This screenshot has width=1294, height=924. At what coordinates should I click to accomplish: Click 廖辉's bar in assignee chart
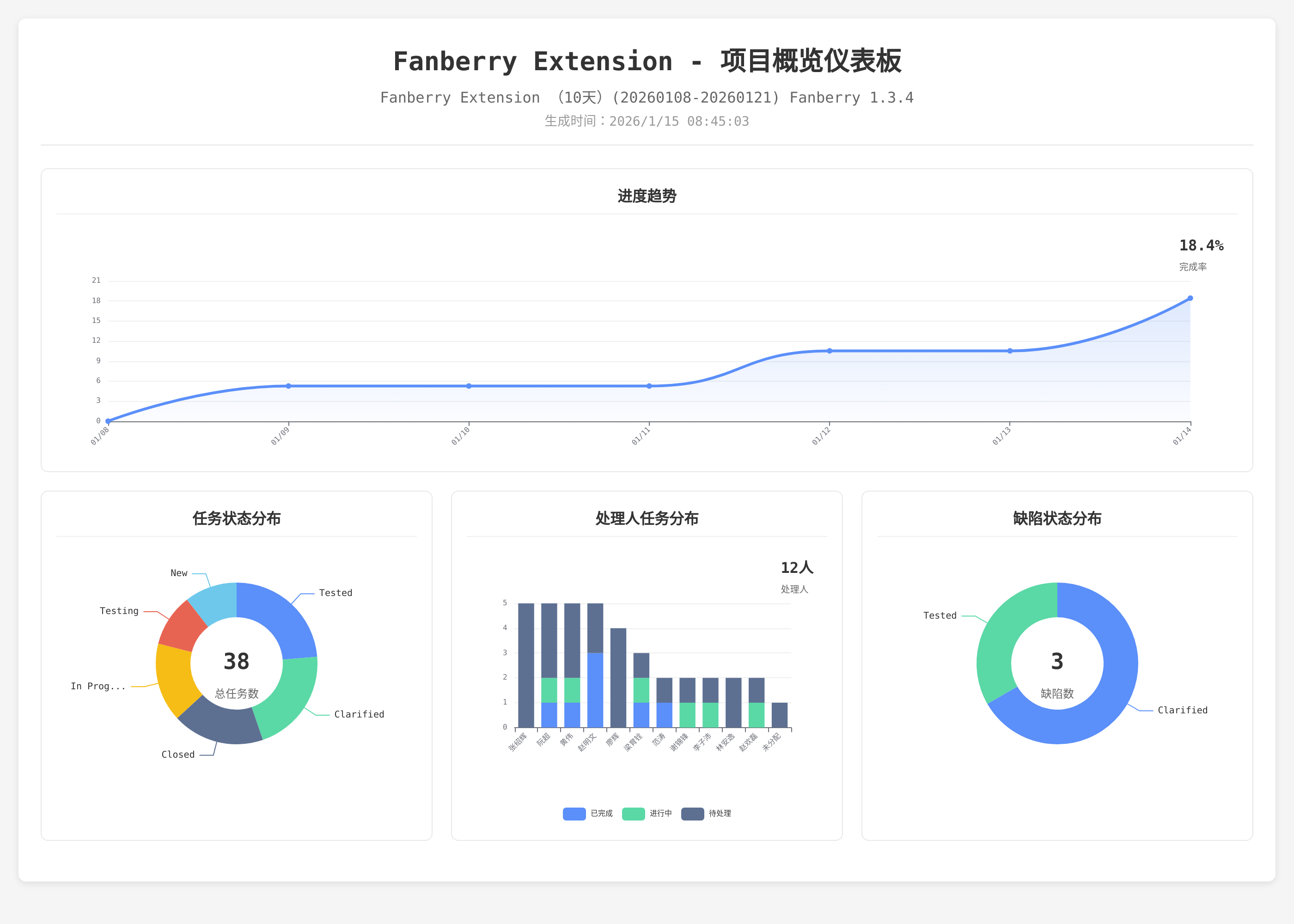pyautogui.click(x=618, y=677)
